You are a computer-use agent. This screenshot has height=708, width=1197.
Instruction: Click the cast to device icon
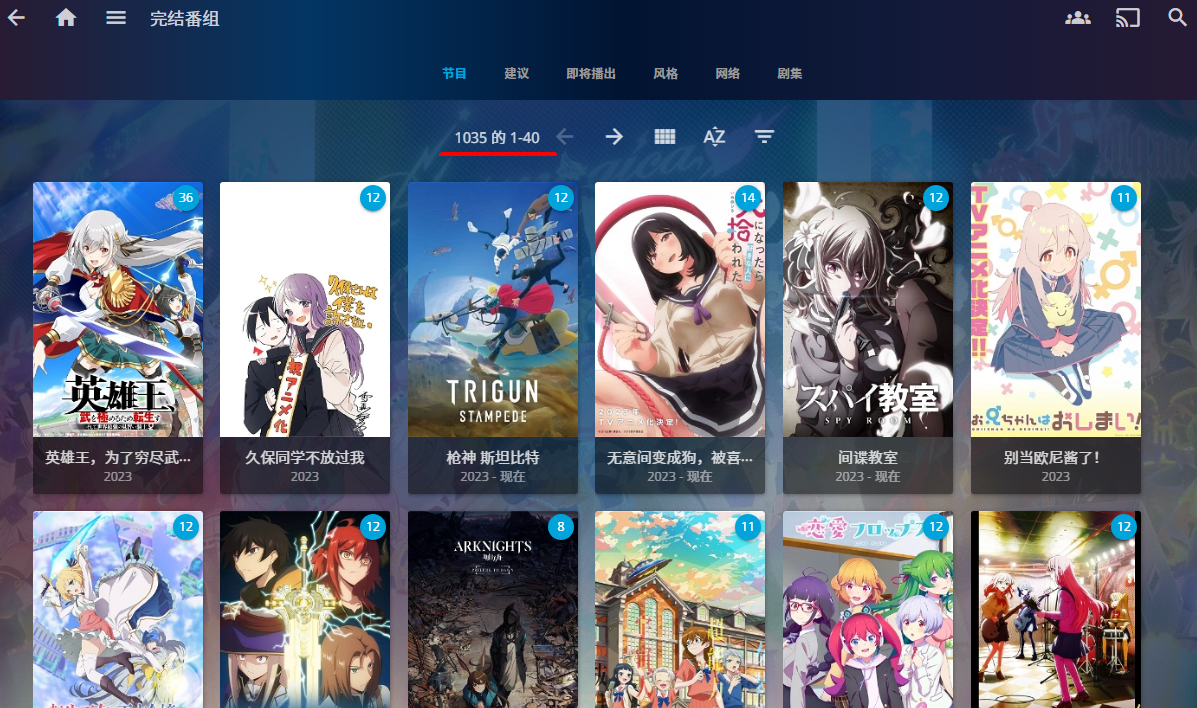(x=1128, y=18)
